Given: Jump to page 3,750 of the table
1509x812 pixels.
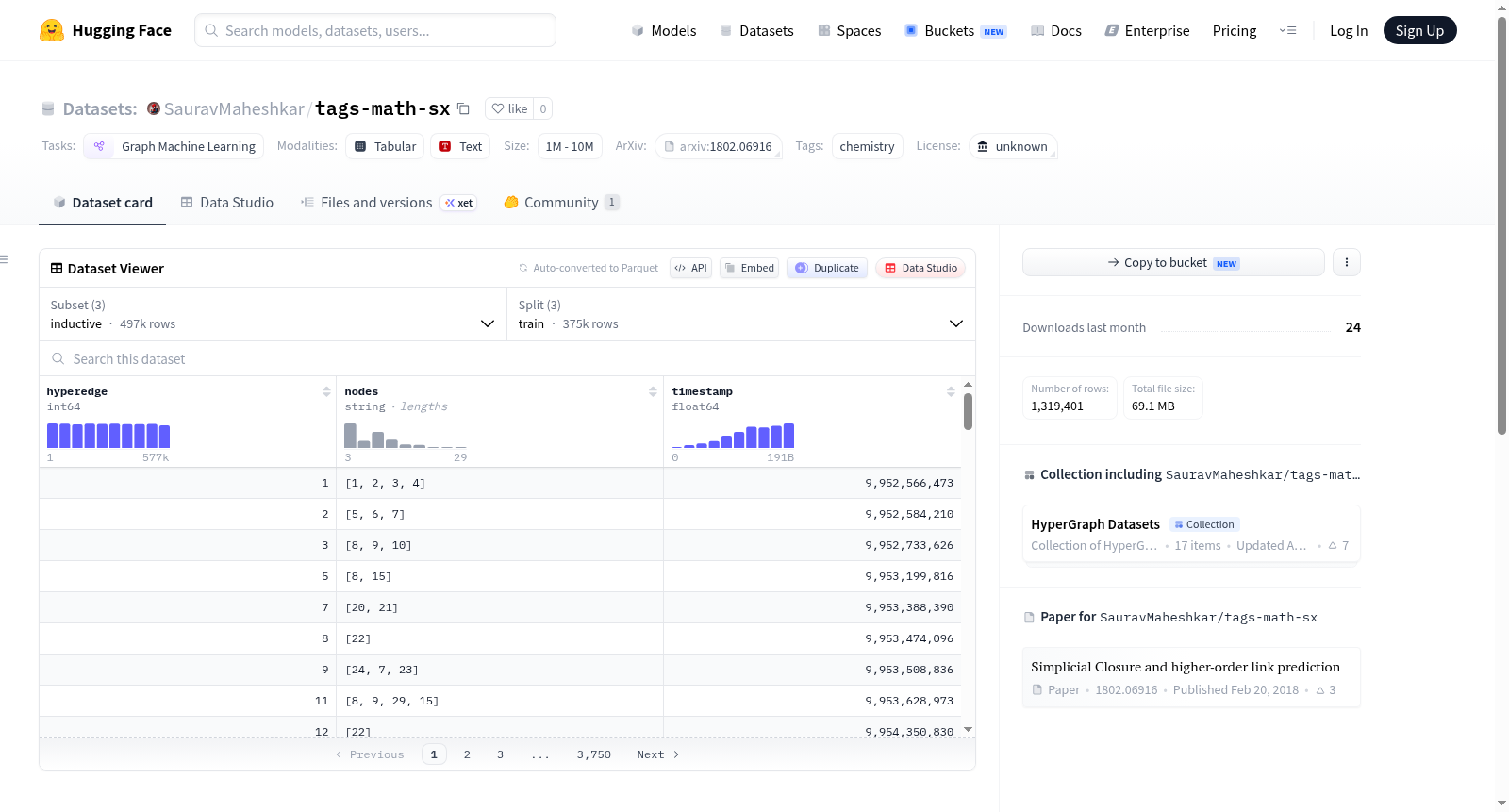Looking at the screenshot, I should point(594,754).
